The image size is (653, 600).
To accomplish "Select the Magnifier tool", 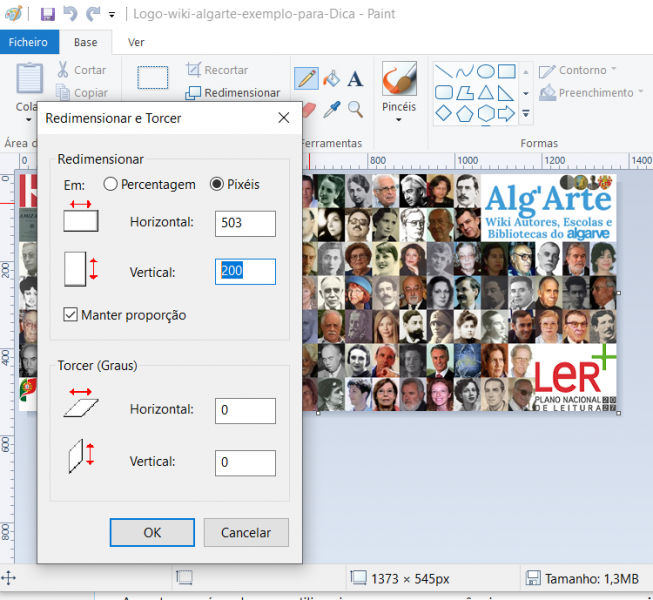I will click(355, 110).
